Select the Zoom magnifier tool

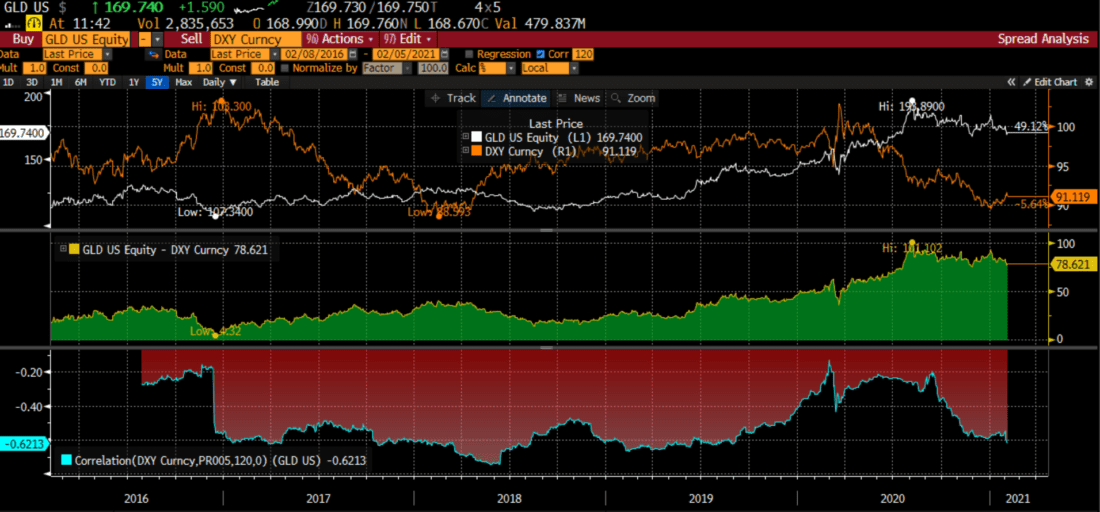[634, 98]
